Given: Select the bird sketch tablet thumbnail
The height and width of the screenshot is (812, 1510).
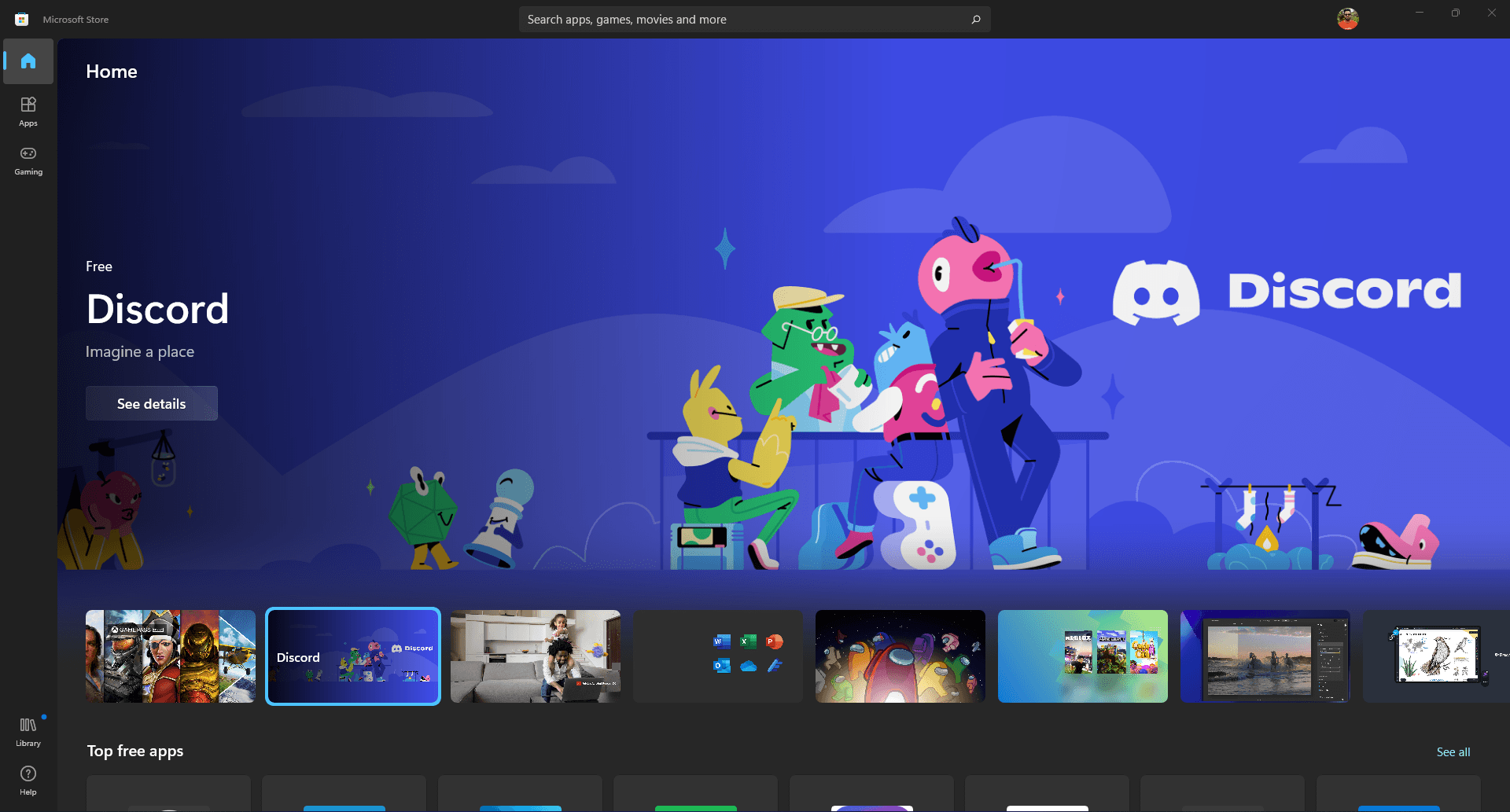Looking at the screenshot, I should coord(1436,656).
